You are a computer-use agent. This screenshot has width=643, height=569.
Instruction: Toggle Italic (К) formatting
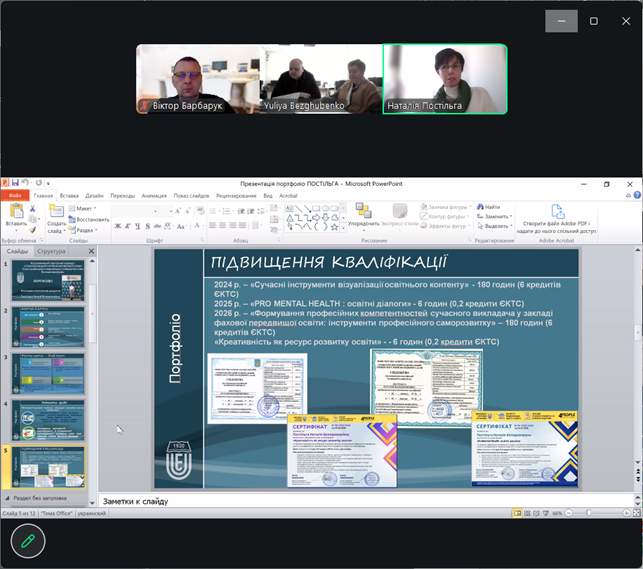[128, 226]
